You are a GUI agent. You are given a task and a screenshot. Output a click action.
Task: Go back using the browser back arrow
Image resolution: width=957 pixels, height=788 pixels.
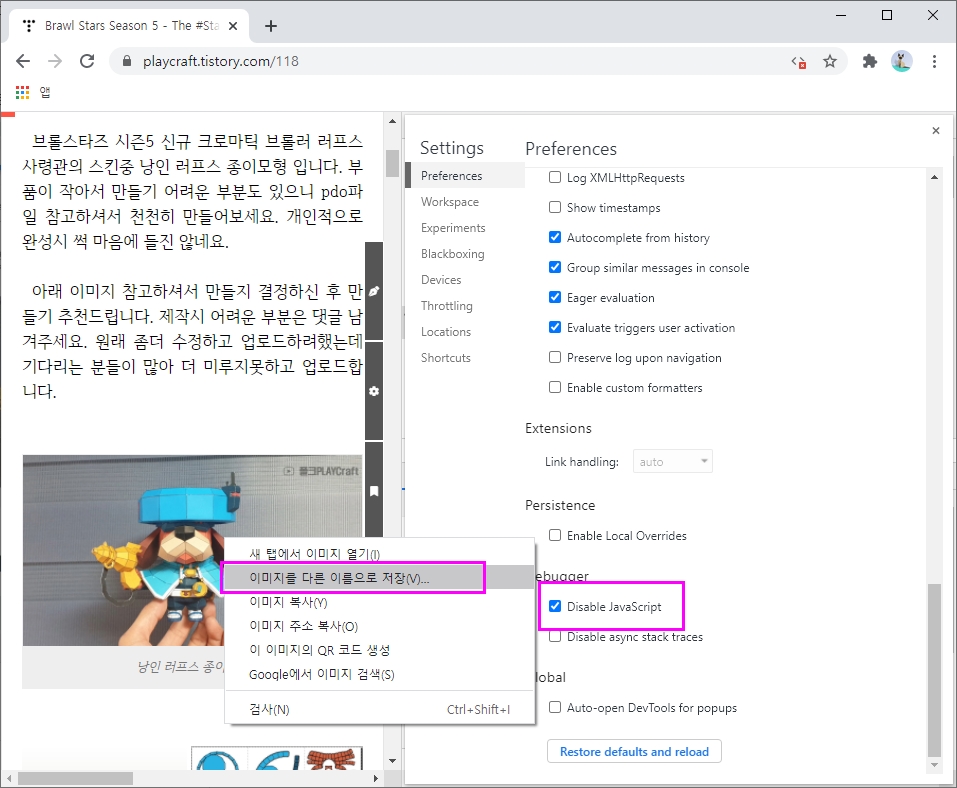[23, 61]
